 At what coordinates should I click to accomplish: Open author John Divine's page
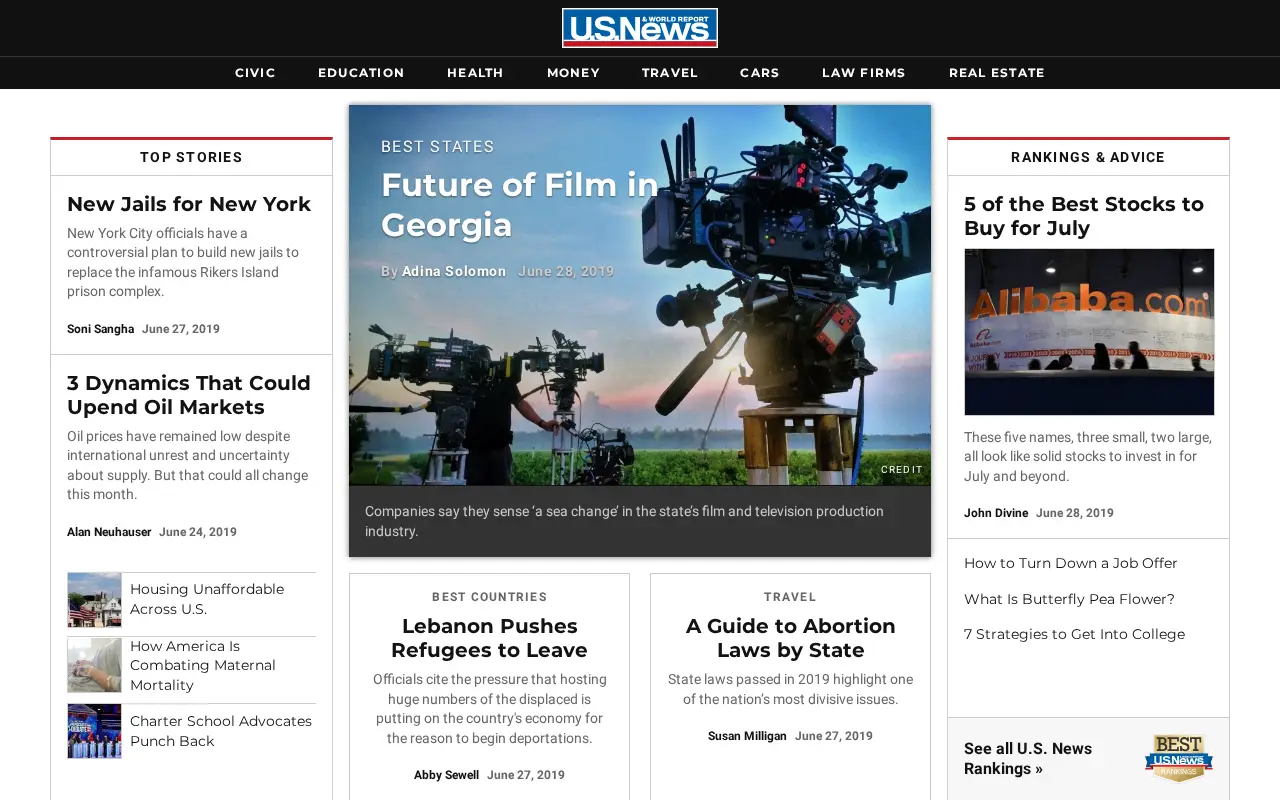tap(996, 513)
